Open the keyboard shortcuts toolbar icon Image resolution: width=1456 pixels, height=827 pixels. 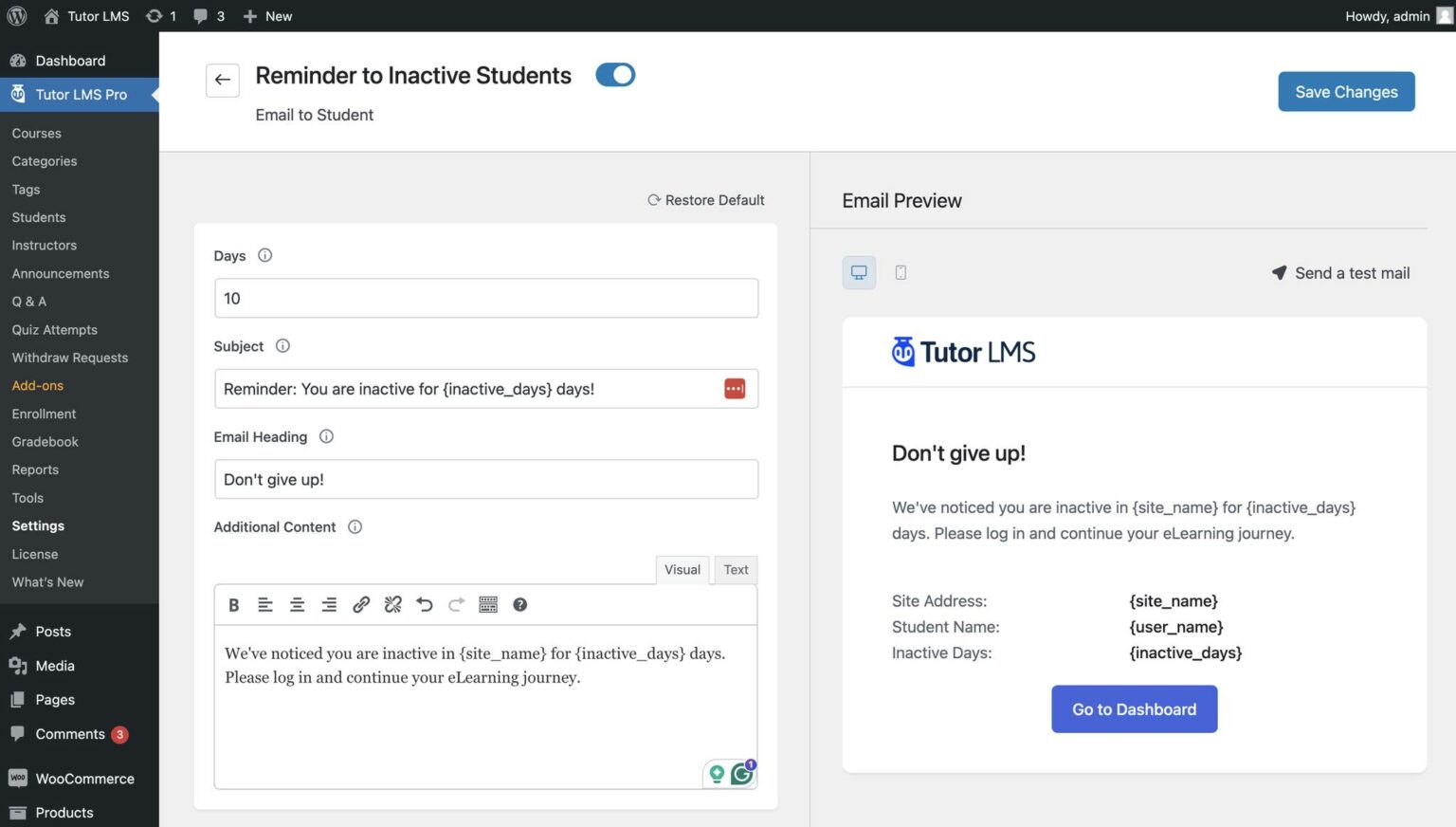pos(488,604)
